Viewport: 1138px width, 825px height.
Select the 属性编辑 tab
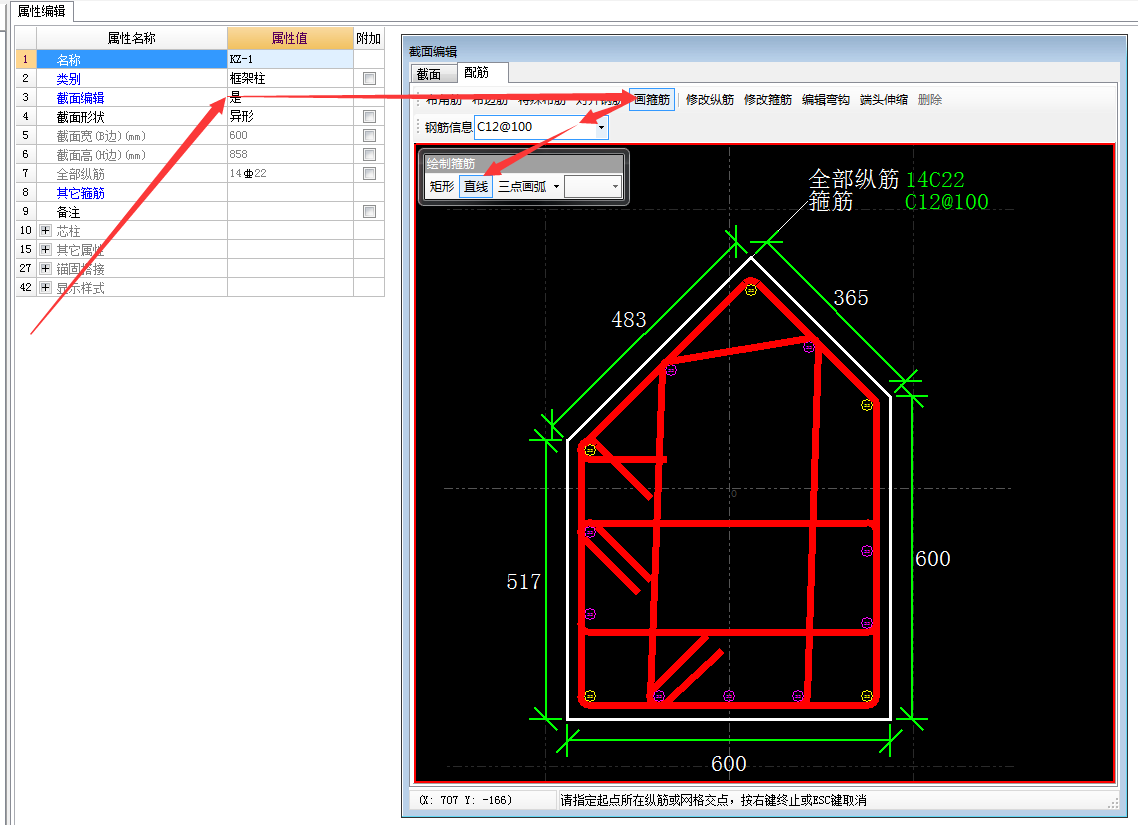click(41, 11)
